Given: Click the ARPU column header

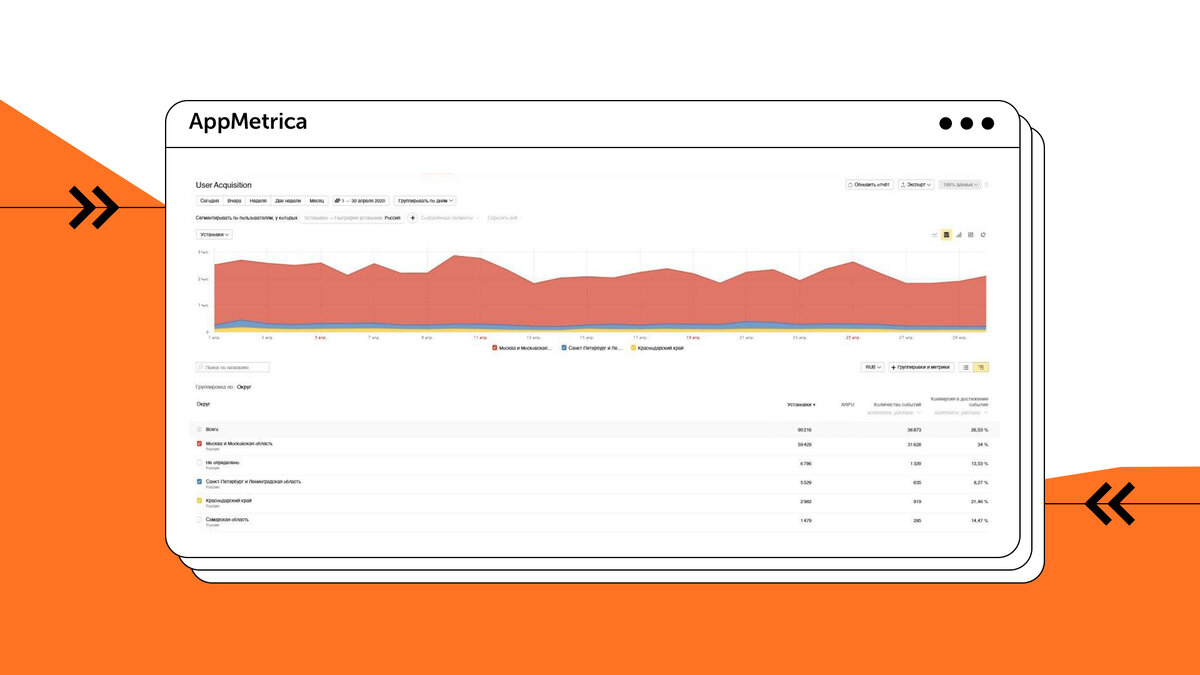Looking at the screenshot, I should 848,405.
